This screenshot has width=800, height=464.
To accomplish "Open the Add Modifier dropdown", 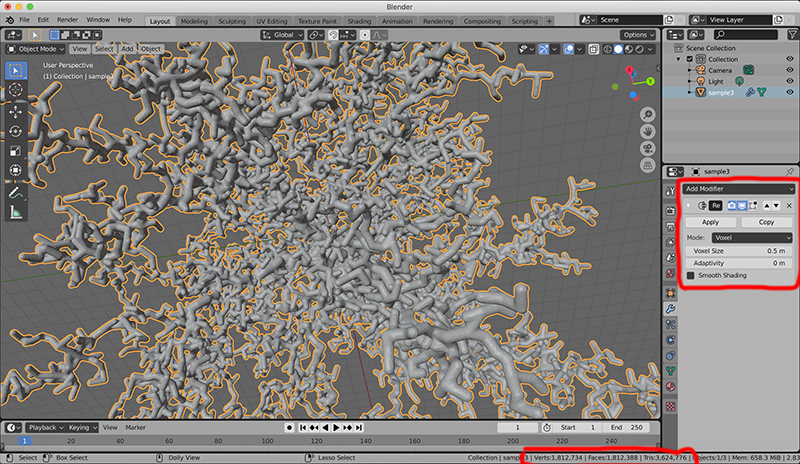I will [739, 188].
